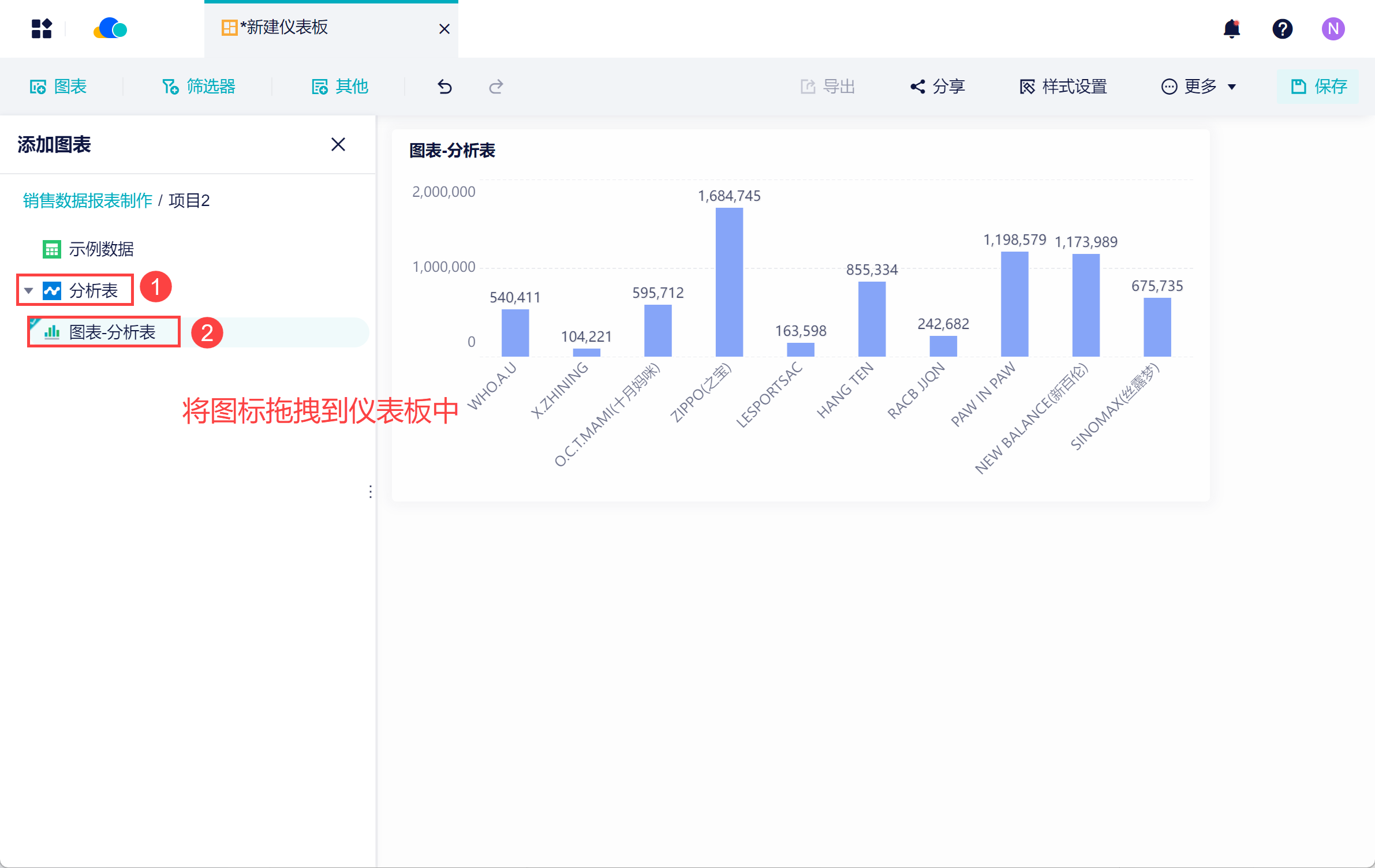Click the 104,221 data label
1375x868 pixels.
pyautogui.click(x=586, y=336)
